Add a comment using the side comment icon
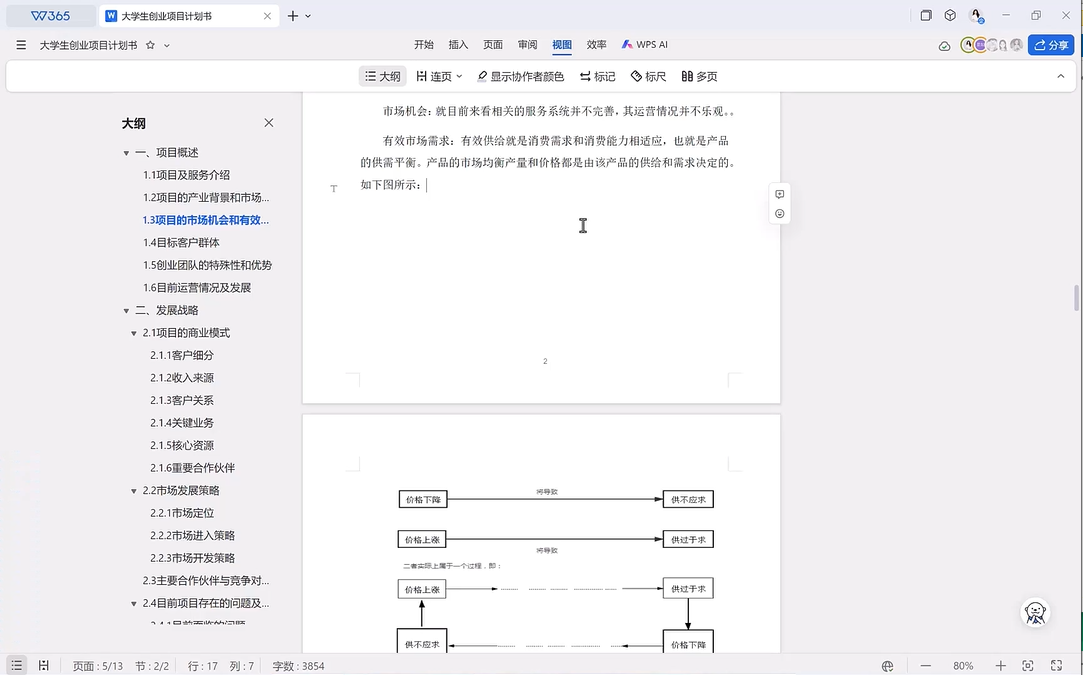Image resolution: width=1083 pixels, height=675 pixels. tap(780, 194)
